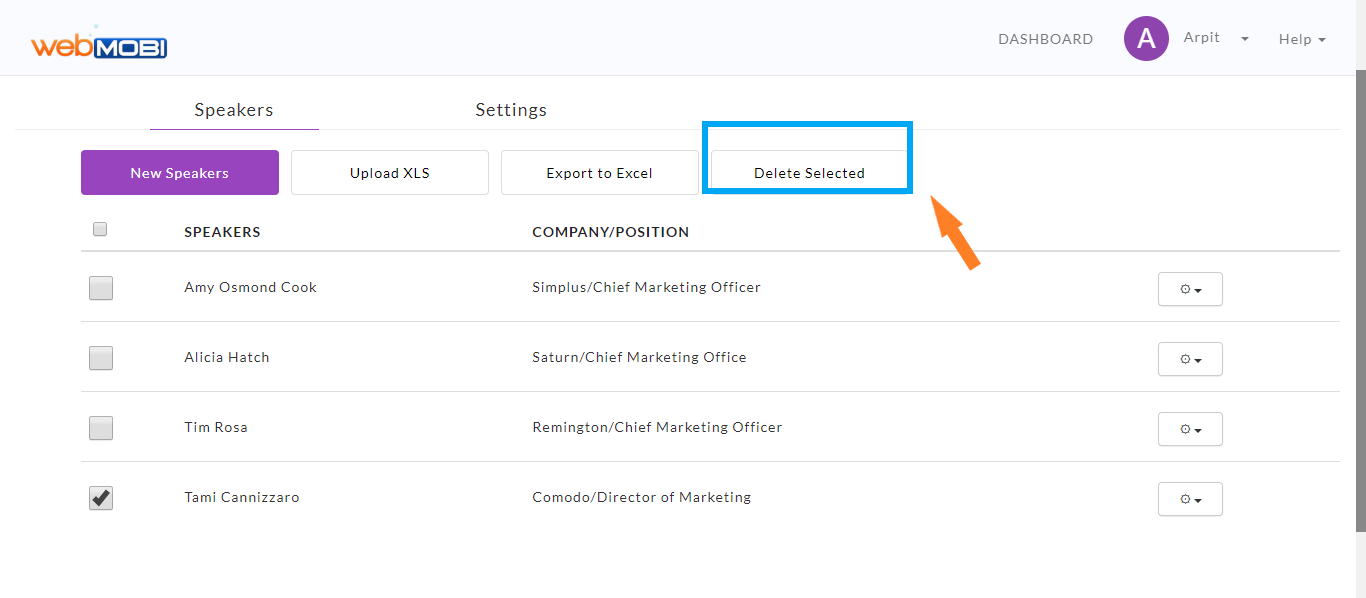Toggle the select-all checkbox in the table header
The height and width of the screenshot is (598, 1366).
coord(100,229)
